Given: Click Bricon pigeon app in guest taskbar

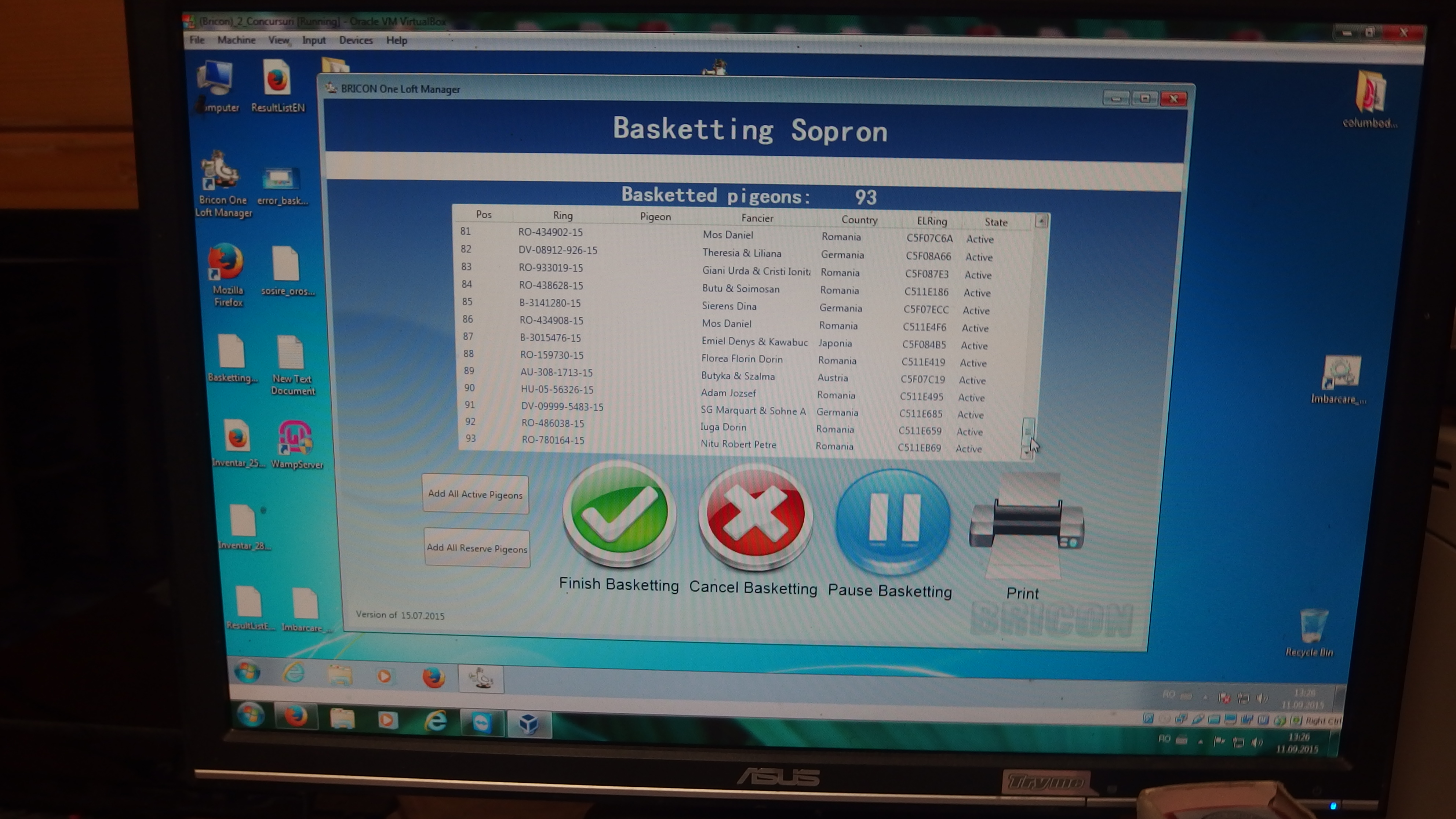Looking at the screenshot, I should 481,679.
